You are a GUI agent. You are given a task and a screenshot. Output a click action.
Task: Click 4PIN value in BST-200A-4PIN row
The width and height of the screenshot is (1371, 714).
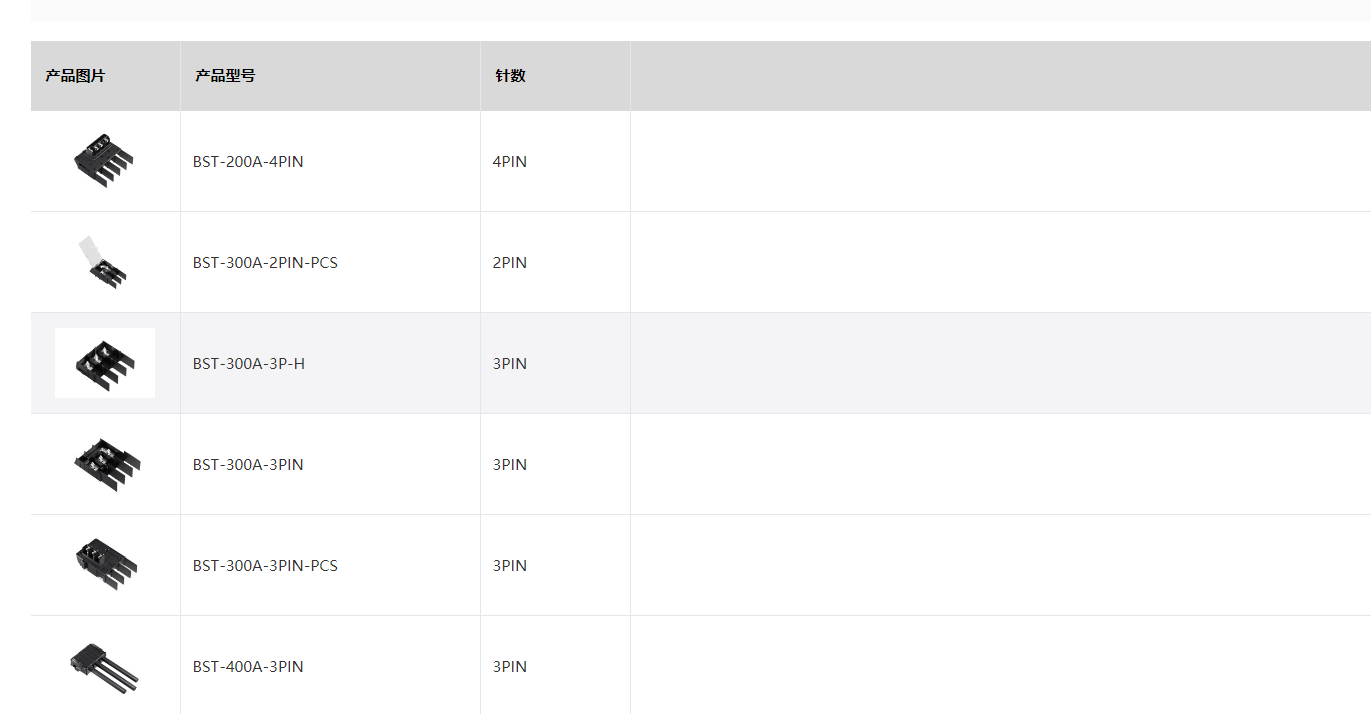(510, 162)
